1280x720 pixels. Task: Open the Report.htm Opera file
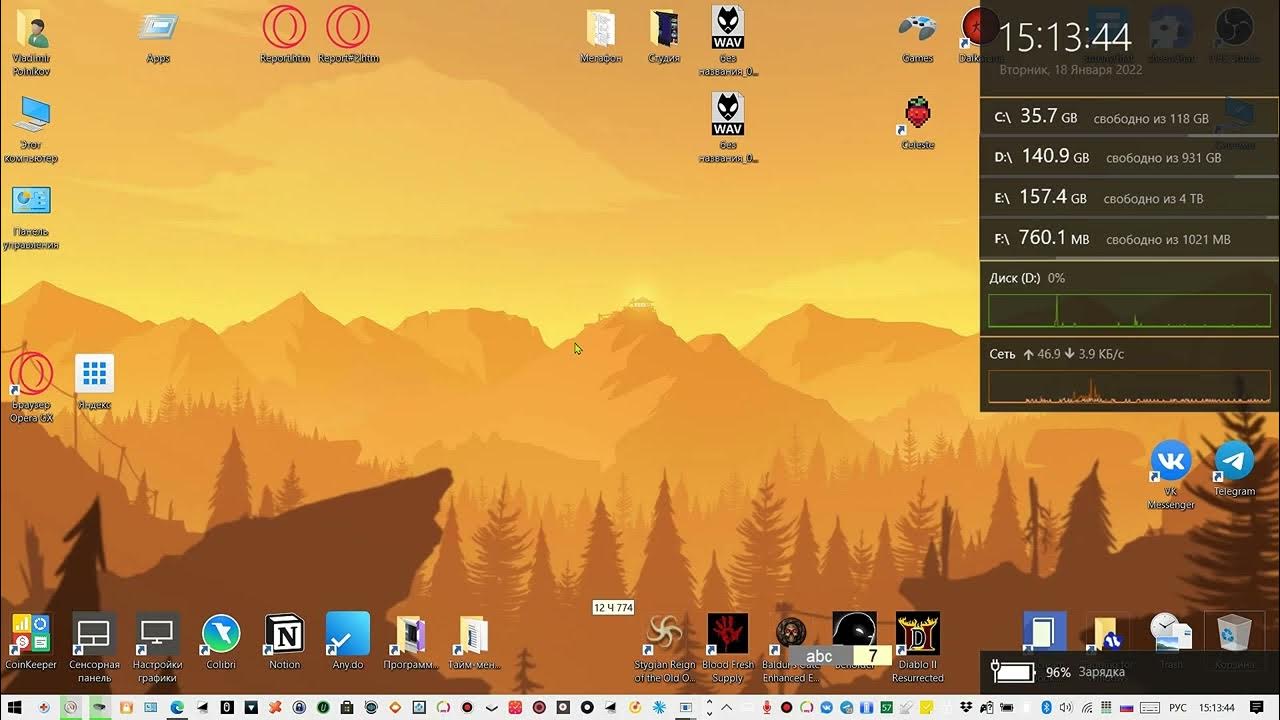[285, 36]
